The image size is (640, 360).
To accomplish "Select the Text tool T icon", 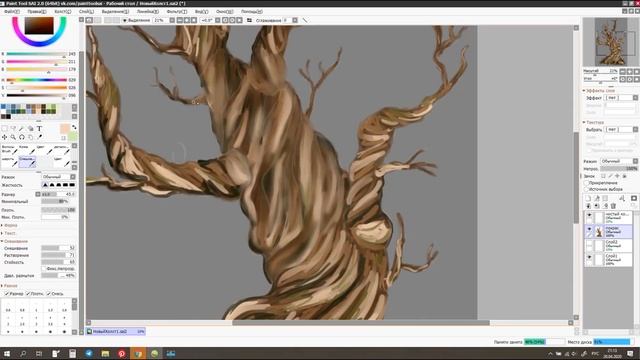I will pyautogui.click(x=40, y=129).
